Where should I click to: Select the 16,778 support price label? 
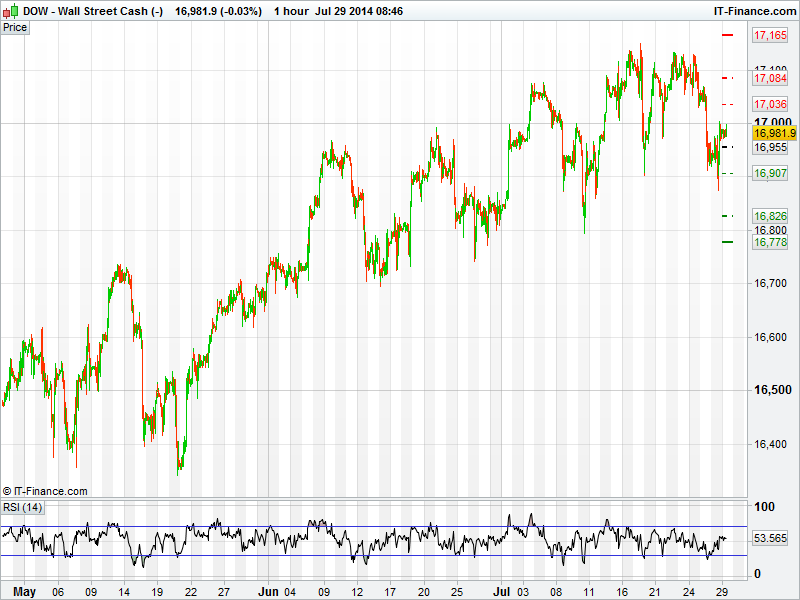click(x=770, y=242)
